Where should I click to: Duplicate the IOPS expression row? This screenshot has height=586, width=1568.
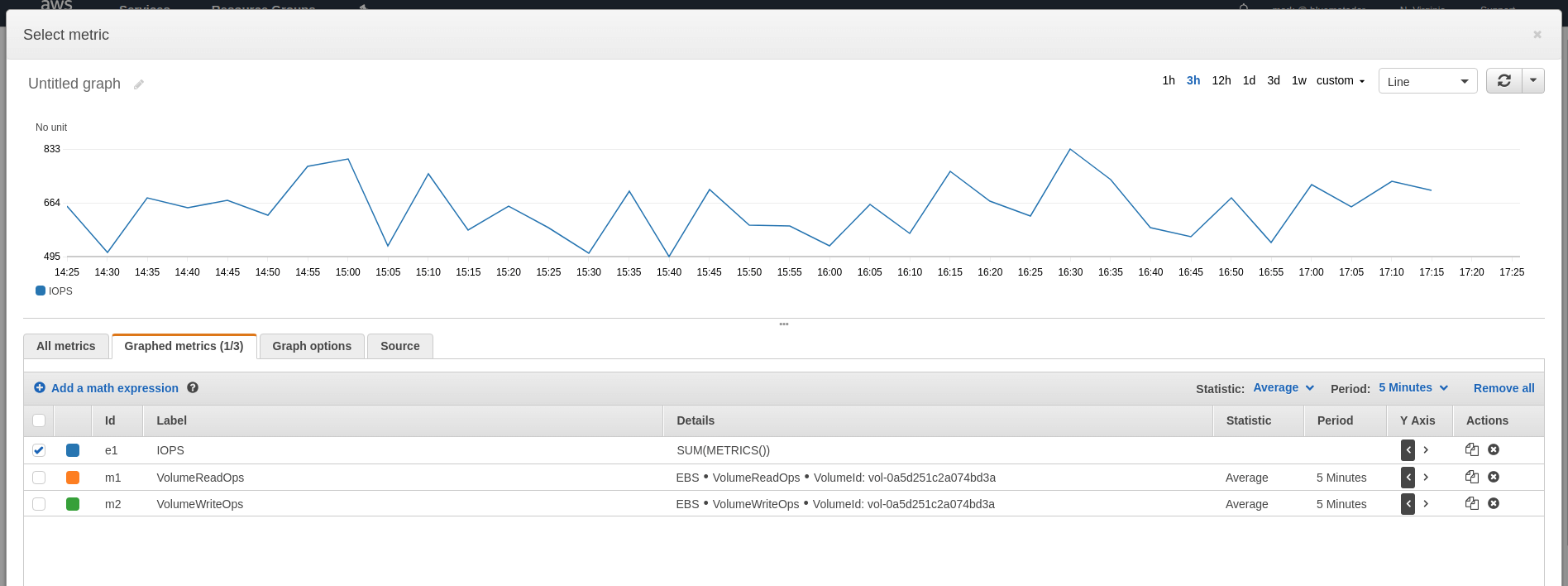(x=1471, y=449)
